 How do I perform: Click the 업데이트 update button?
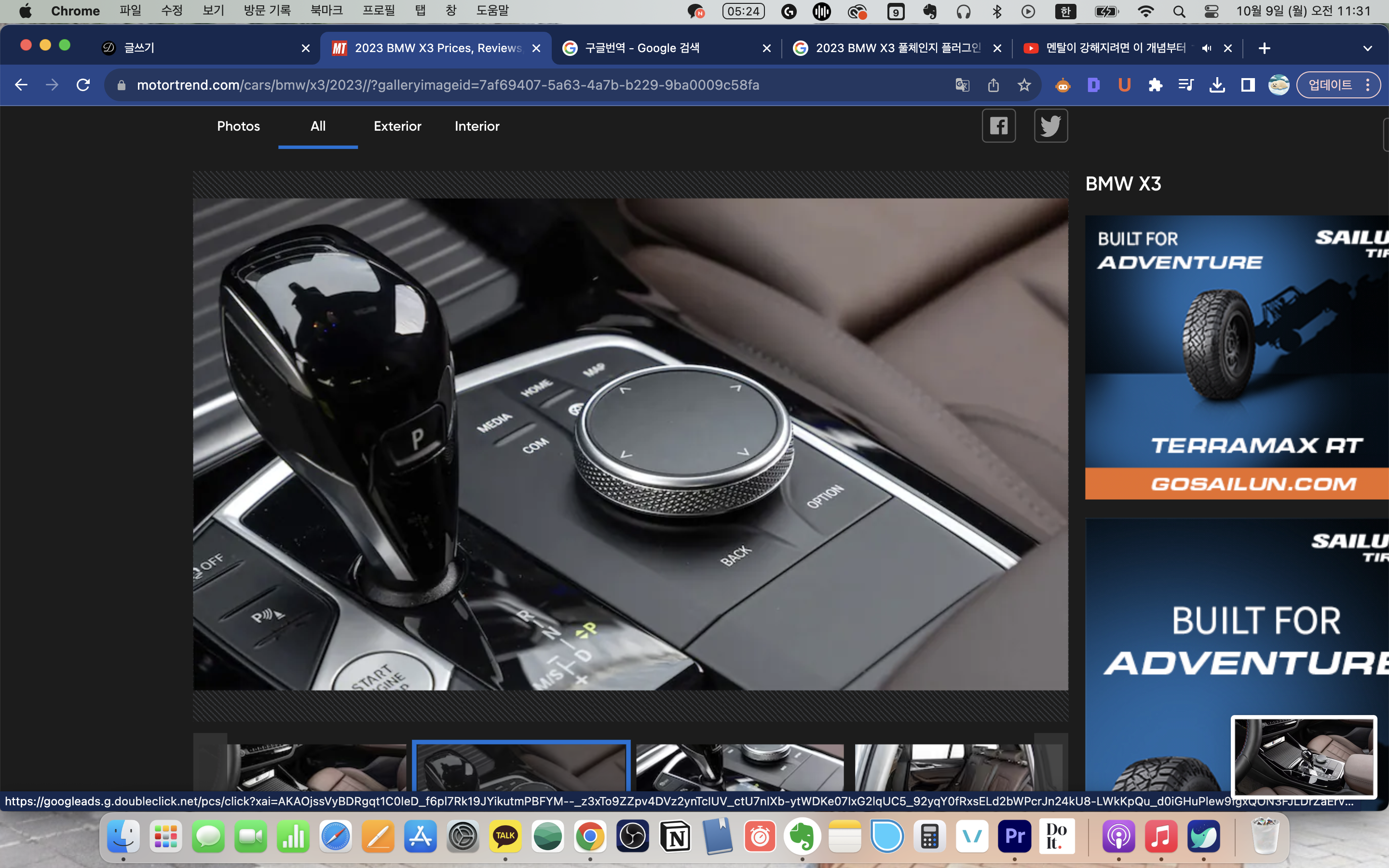pos(1329,85)
